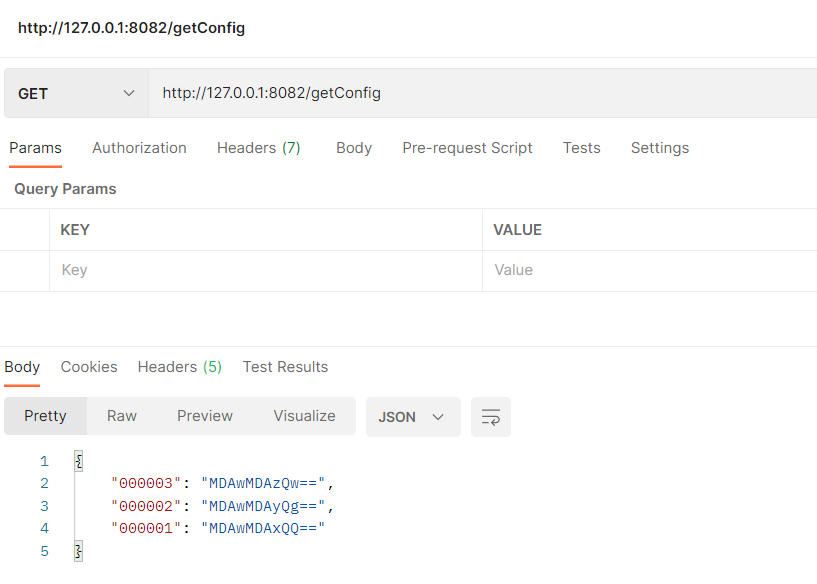Switch to the Params tab
Viewport: 817px width, 584px height.
click(x=35, y=148)
